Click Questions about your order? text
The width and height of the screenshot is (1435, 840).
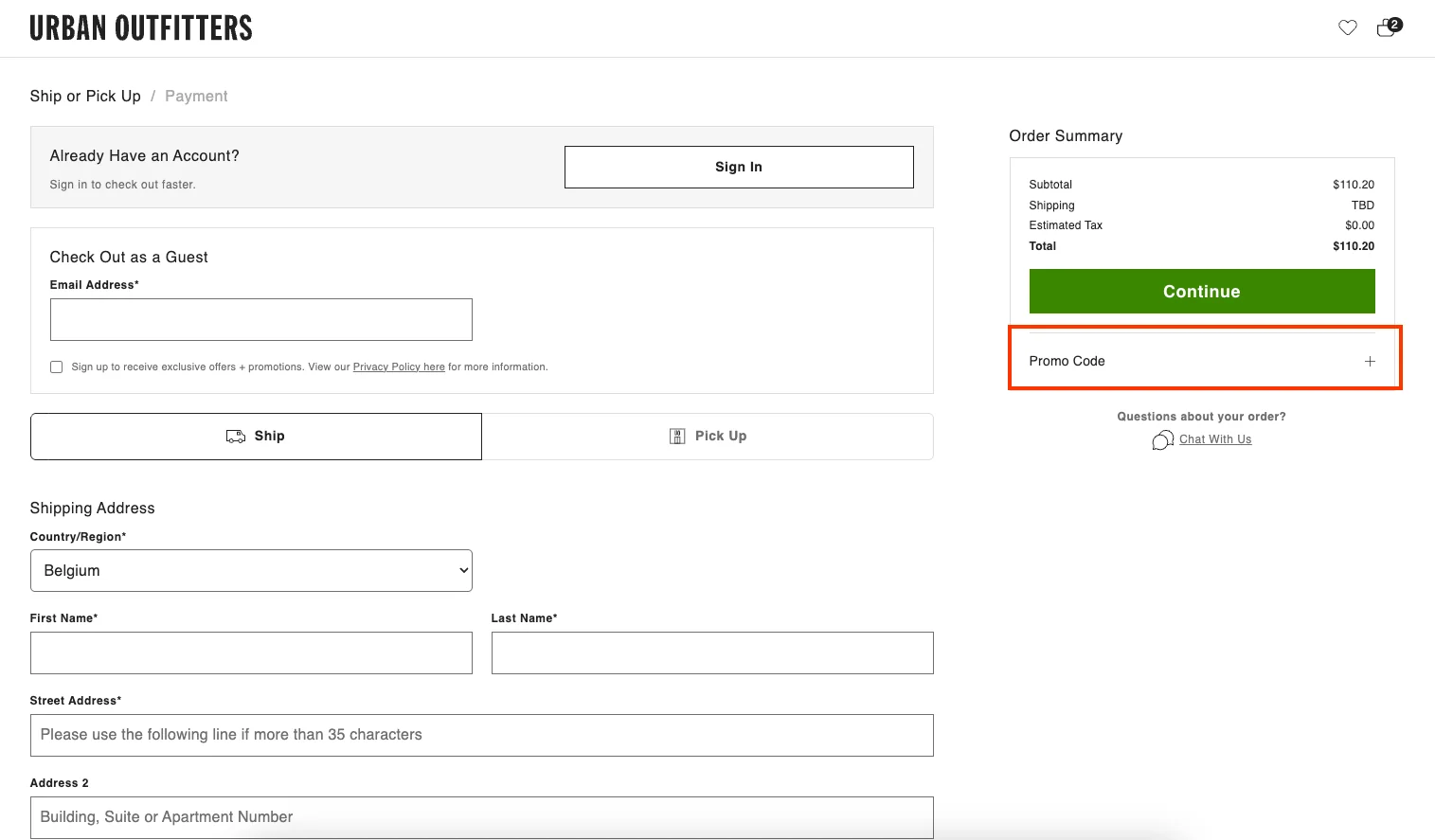click(1201, 417)
